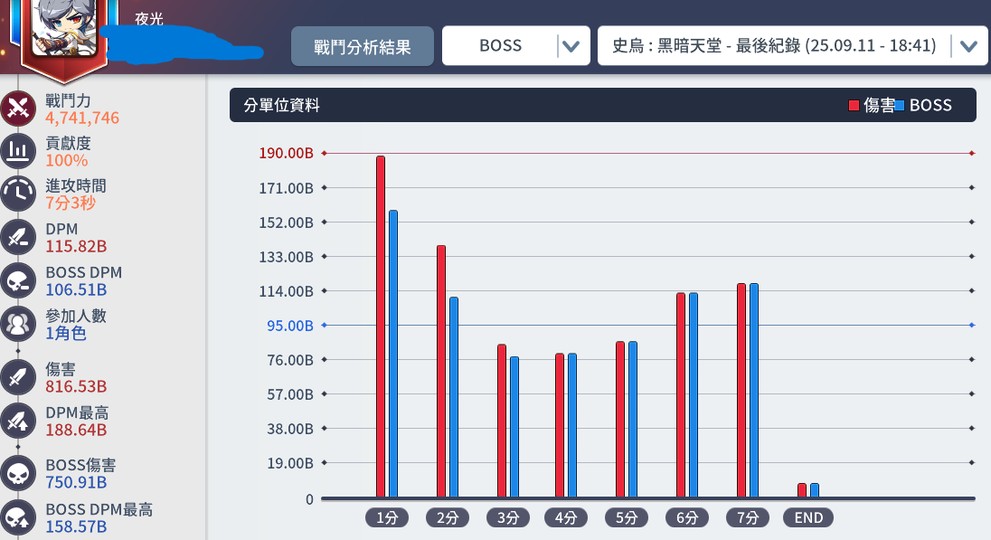Click the BOSS DPM max value 158.57B
Screen dimensions: 991x540
tap(76, 527)
